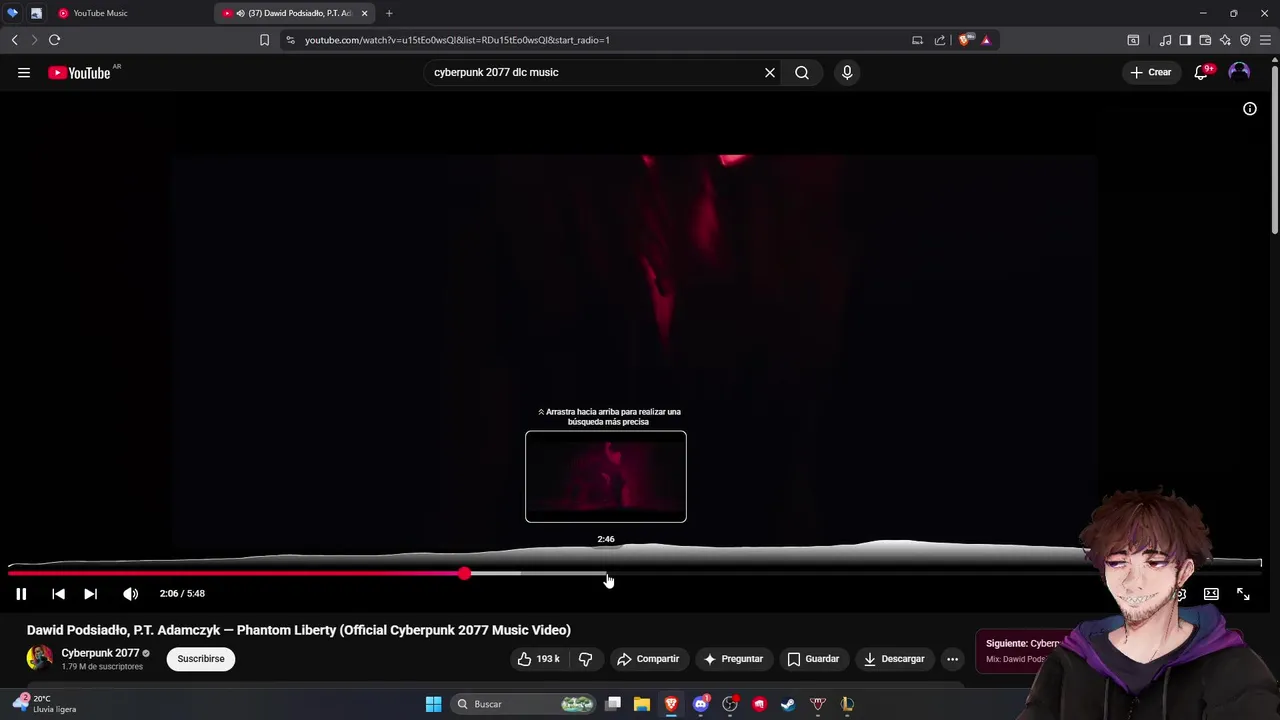Click share page icon in address bar
The height and width of the screenshot is (720, 1280).
[x=940, y=40]
